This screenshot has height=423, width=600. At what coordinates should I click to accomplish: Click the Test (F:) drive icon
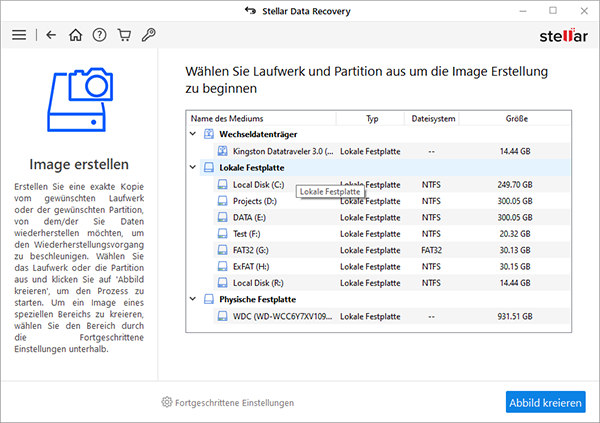click(x=223, y=234)
